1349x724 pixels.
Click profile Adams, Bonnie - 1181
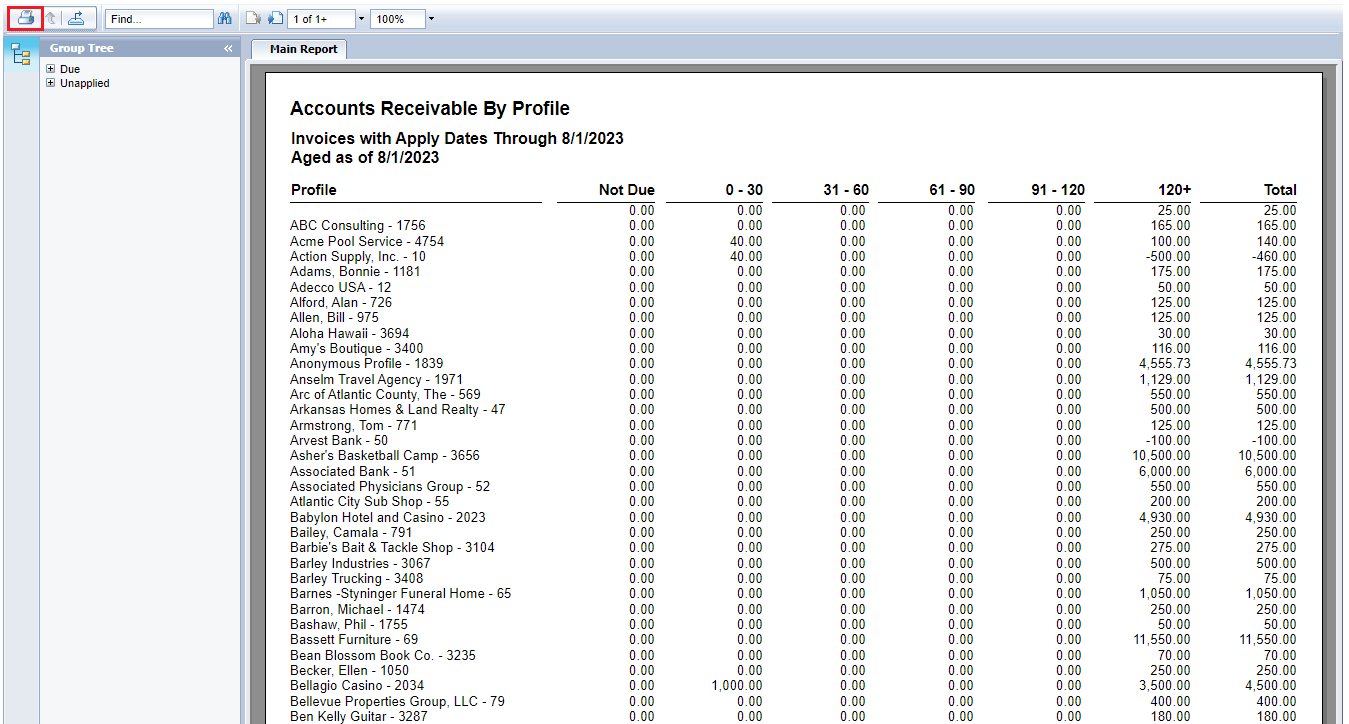coord(355,271)
